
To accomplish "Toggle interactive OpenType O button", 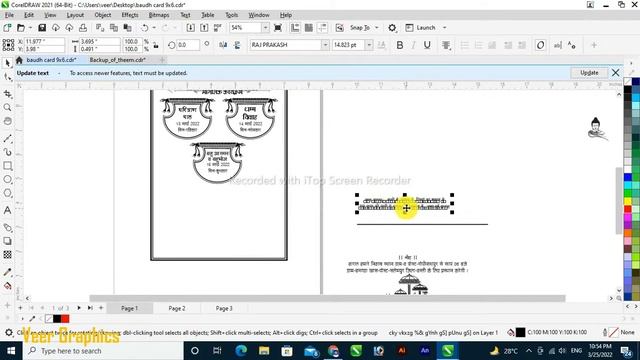I will pyautogui.click(x=540, y=45).
